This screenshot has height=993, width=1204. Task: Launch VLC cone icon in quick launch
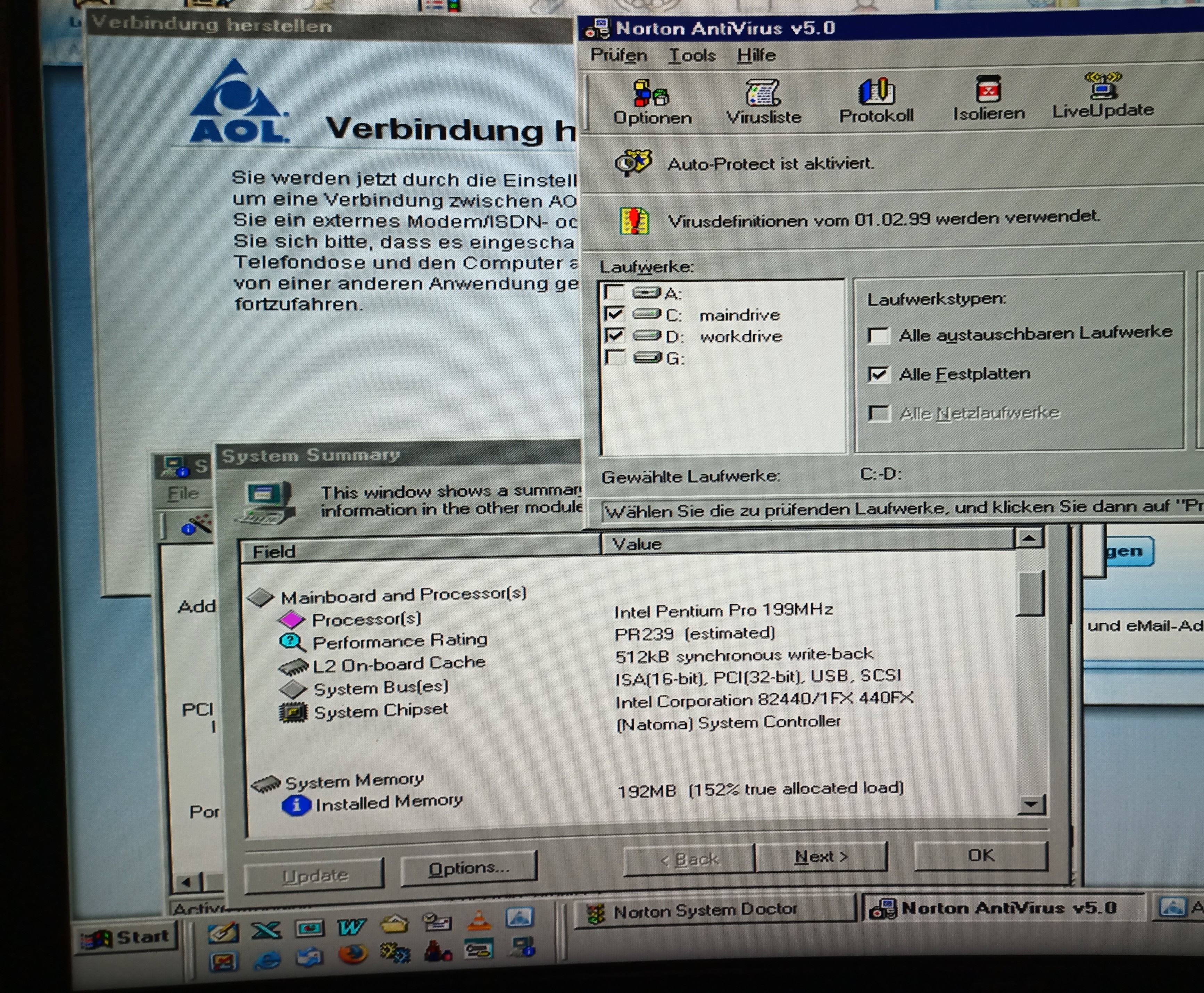point(479,920)
